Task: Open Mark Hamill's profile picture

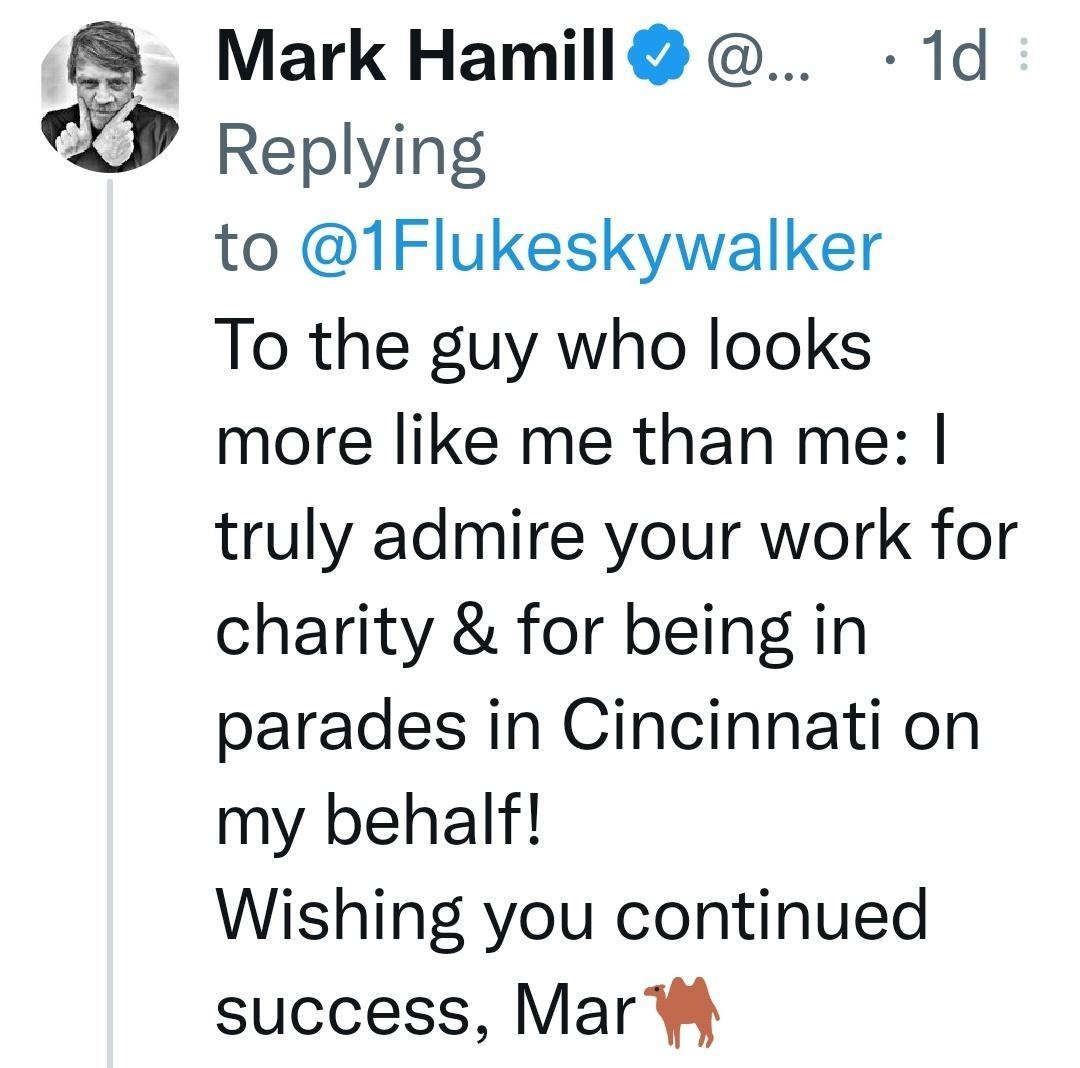Action: pyautogui.click(x=109, y=97)
